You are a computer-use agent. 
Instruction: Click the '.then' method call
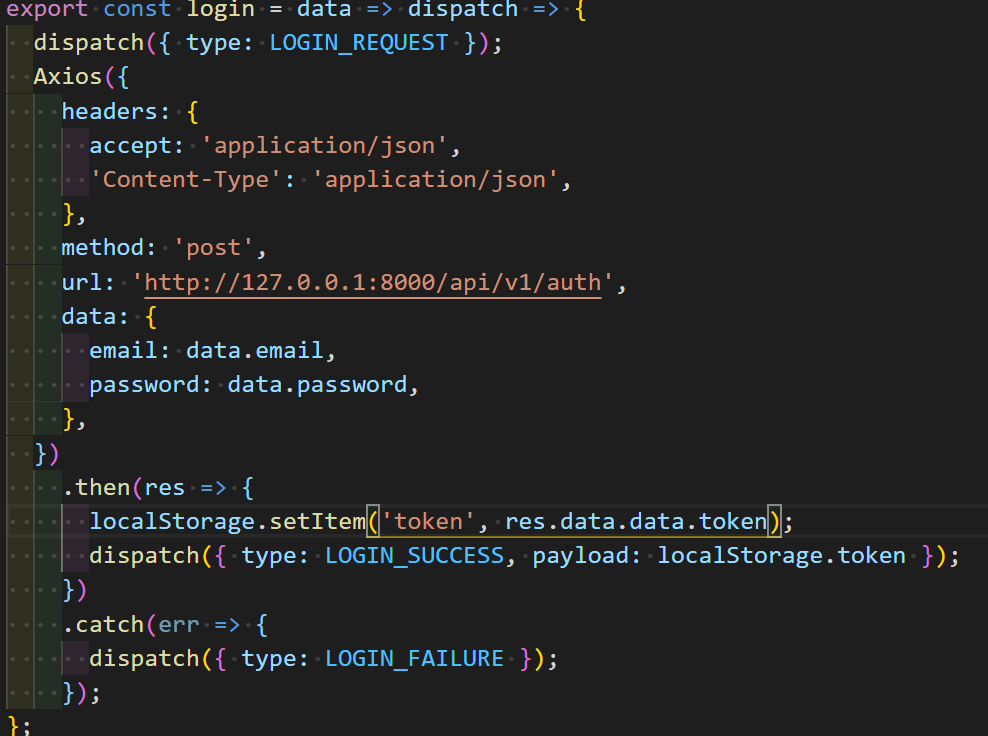pyautogui.click(x=96, y=488)
